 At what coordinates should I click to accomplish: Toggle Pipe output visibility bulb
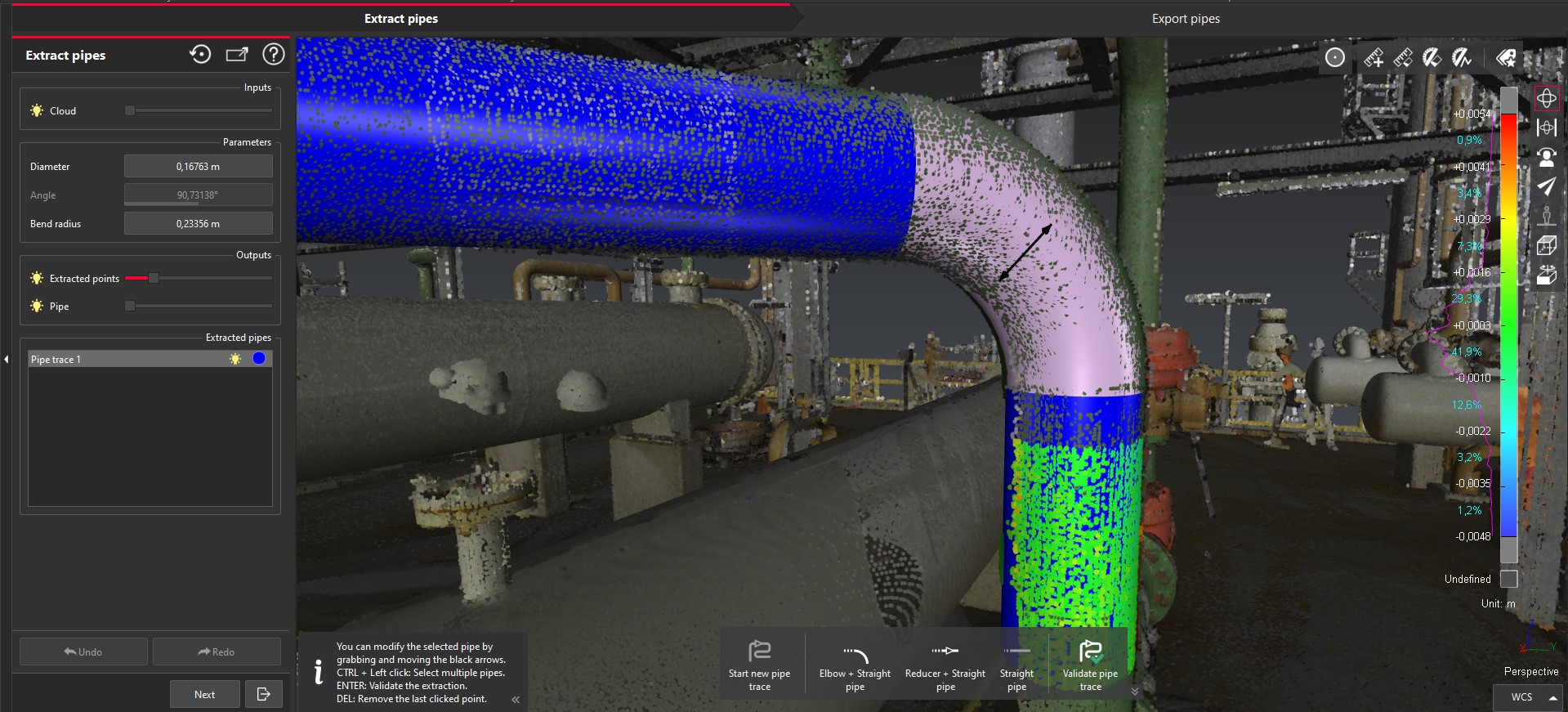37,307
